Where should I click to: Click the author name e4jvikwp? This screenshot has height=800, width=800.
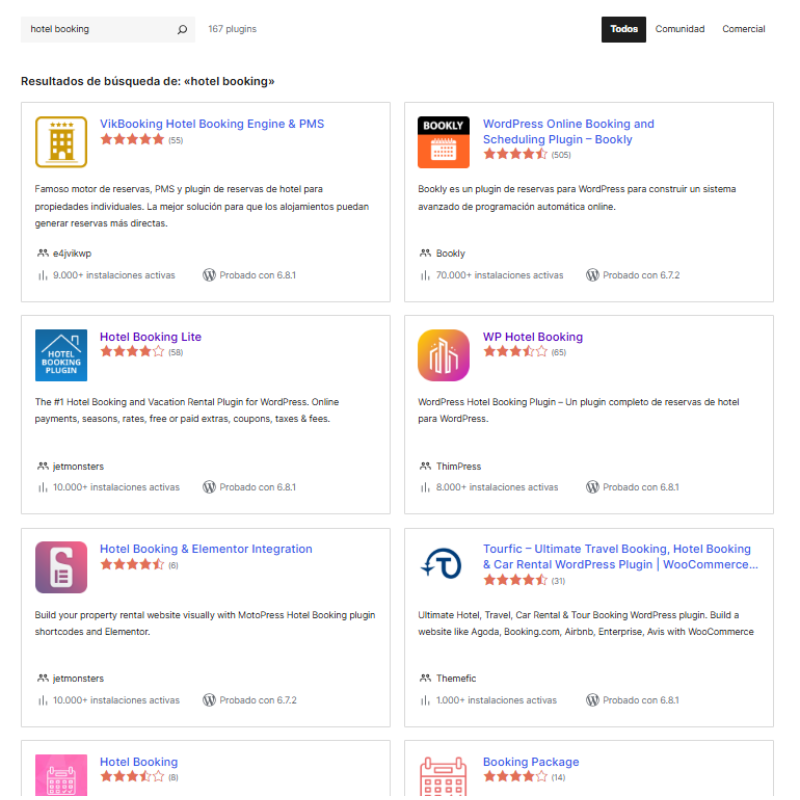point(72,254)
